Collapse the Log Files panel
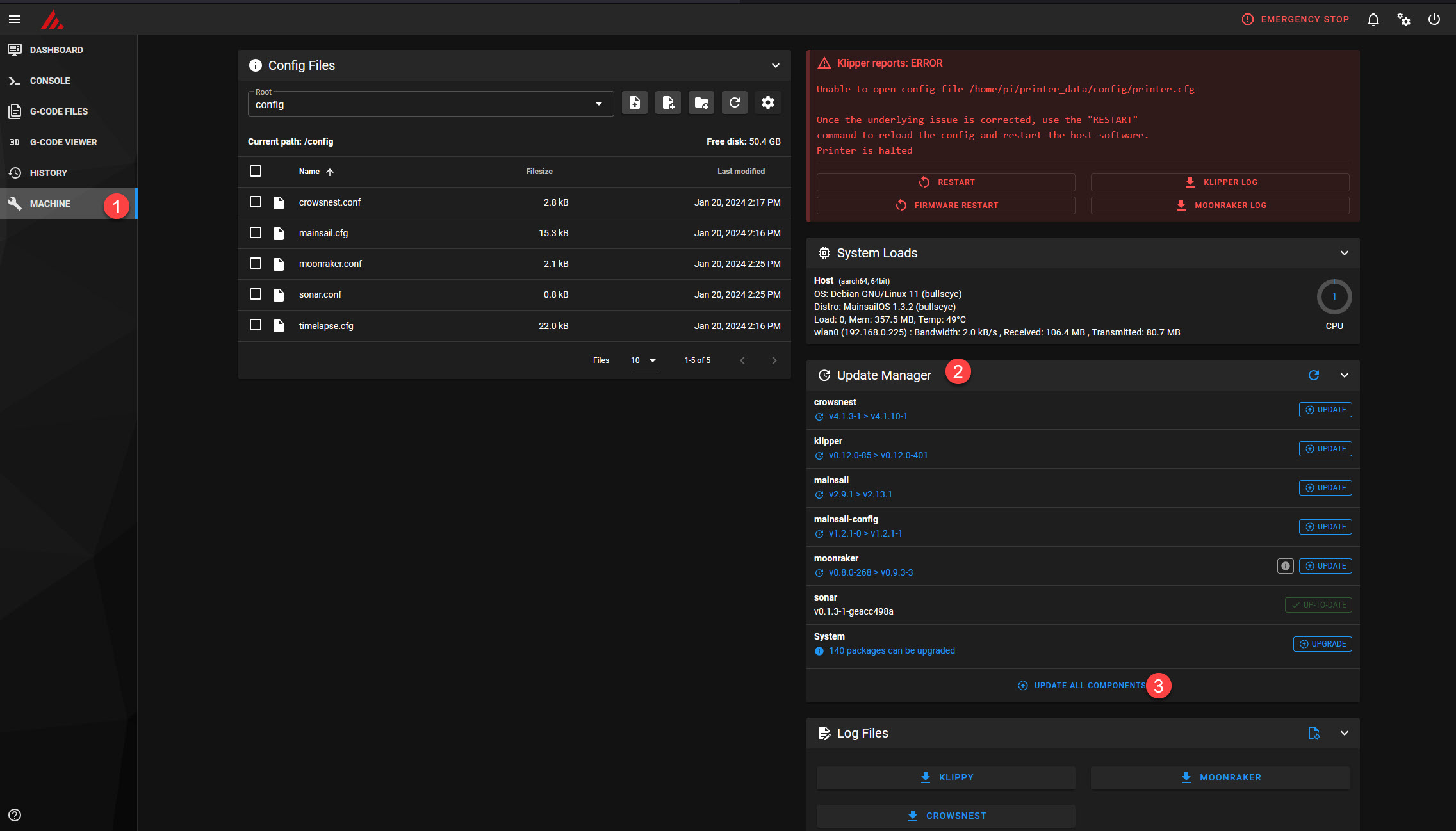This screenshot has height=831, width=1456. pos(1345,733)
